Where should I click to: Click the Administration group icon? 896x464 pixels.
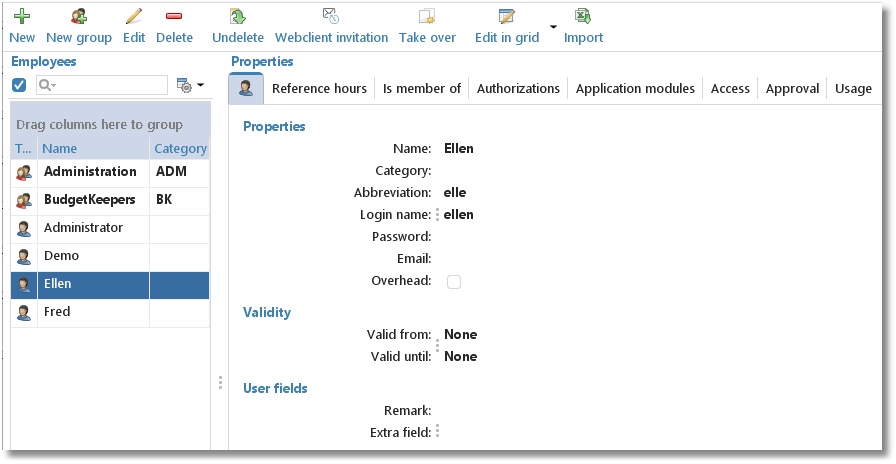tap(24, 172)
